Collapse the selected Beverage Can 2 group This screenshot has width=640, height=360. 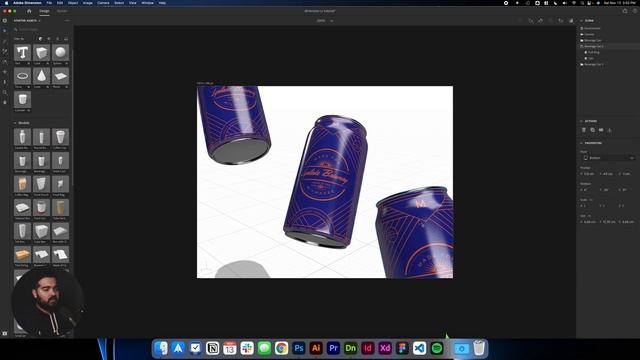(582, 46)
